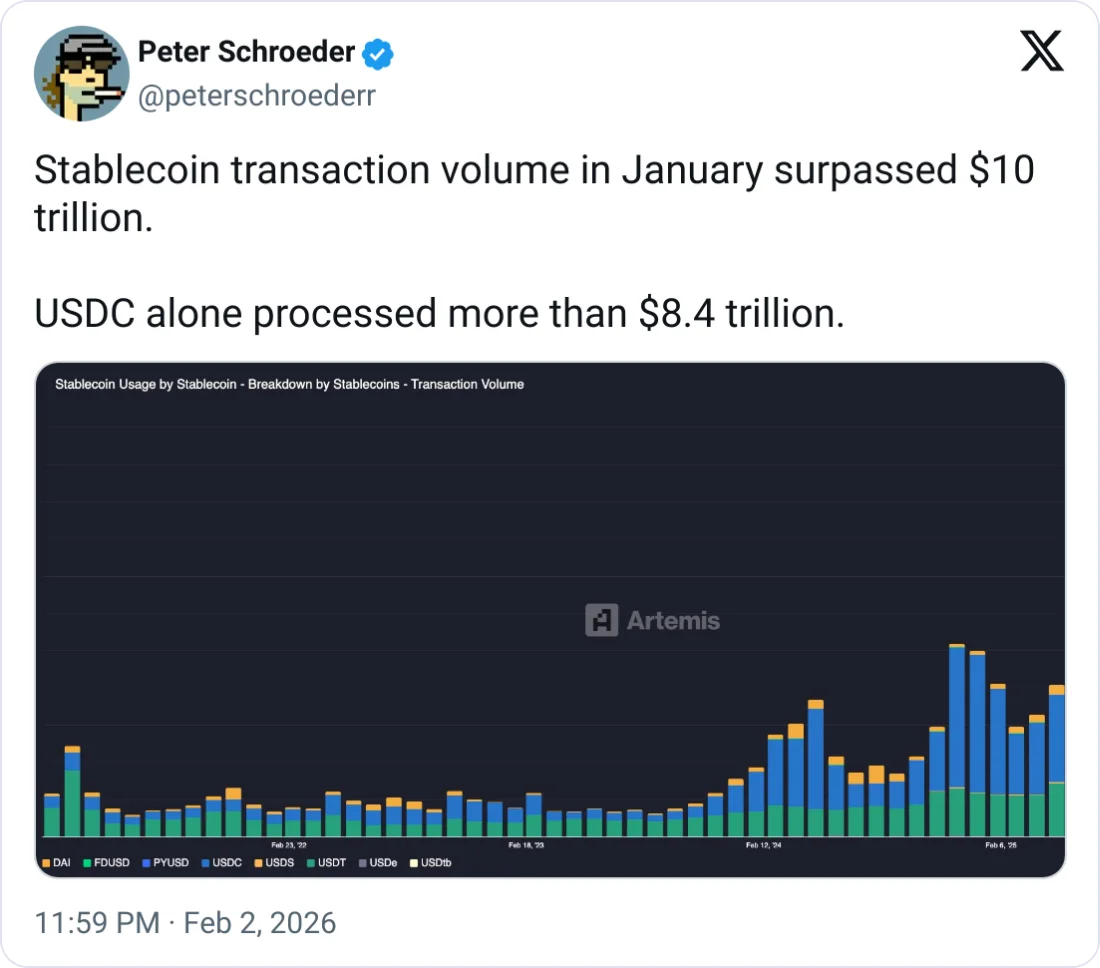The width and height of the screenshot is (1100, 968).
Task: Click the X logo icon
Action: point(1041,52)
